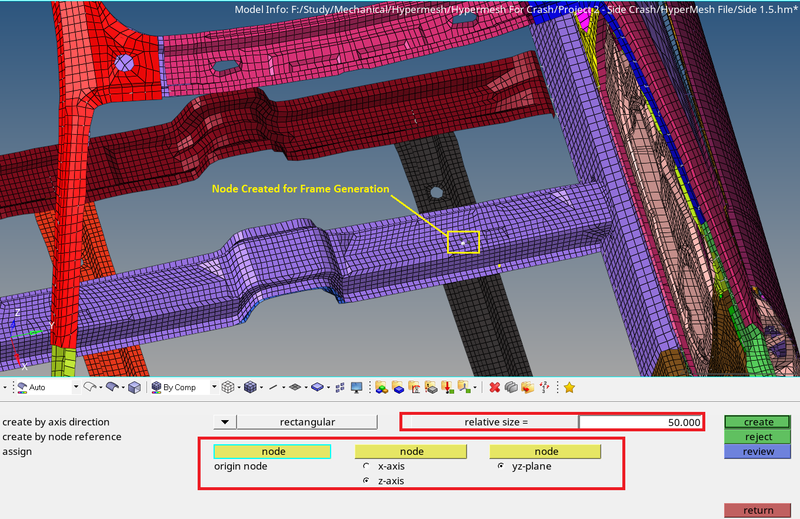Expand the rectangular system type switch
The image size is (800, 519).
225,422
